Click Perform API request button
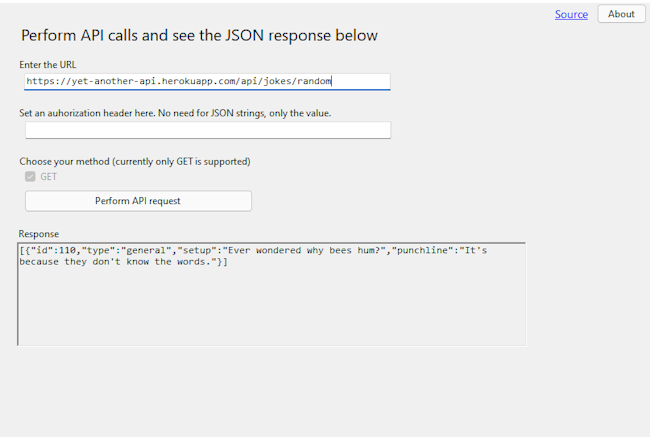Image resolution: width=650 pixels, height=437 pixels. tap(138, 201)
